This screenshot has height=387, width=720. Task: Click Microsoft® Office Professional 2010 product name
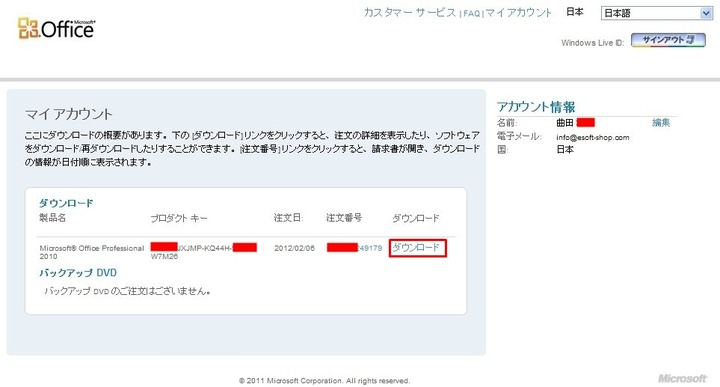pos(91,252)
